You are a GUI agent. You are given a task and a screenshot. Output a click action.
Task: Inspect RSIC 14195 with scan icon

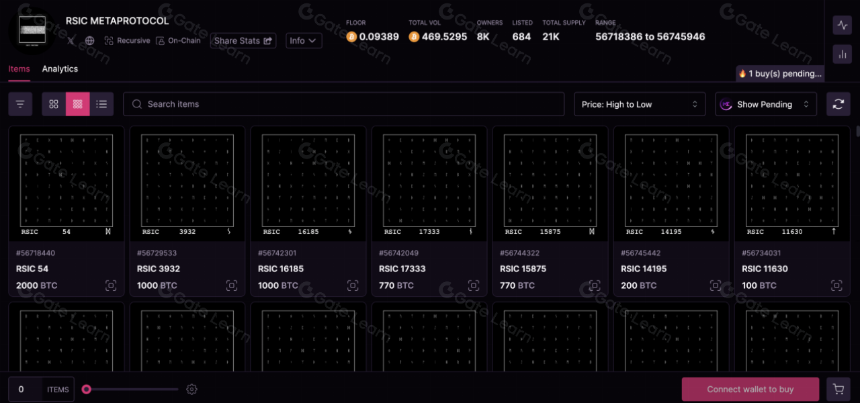pos(715,286)
